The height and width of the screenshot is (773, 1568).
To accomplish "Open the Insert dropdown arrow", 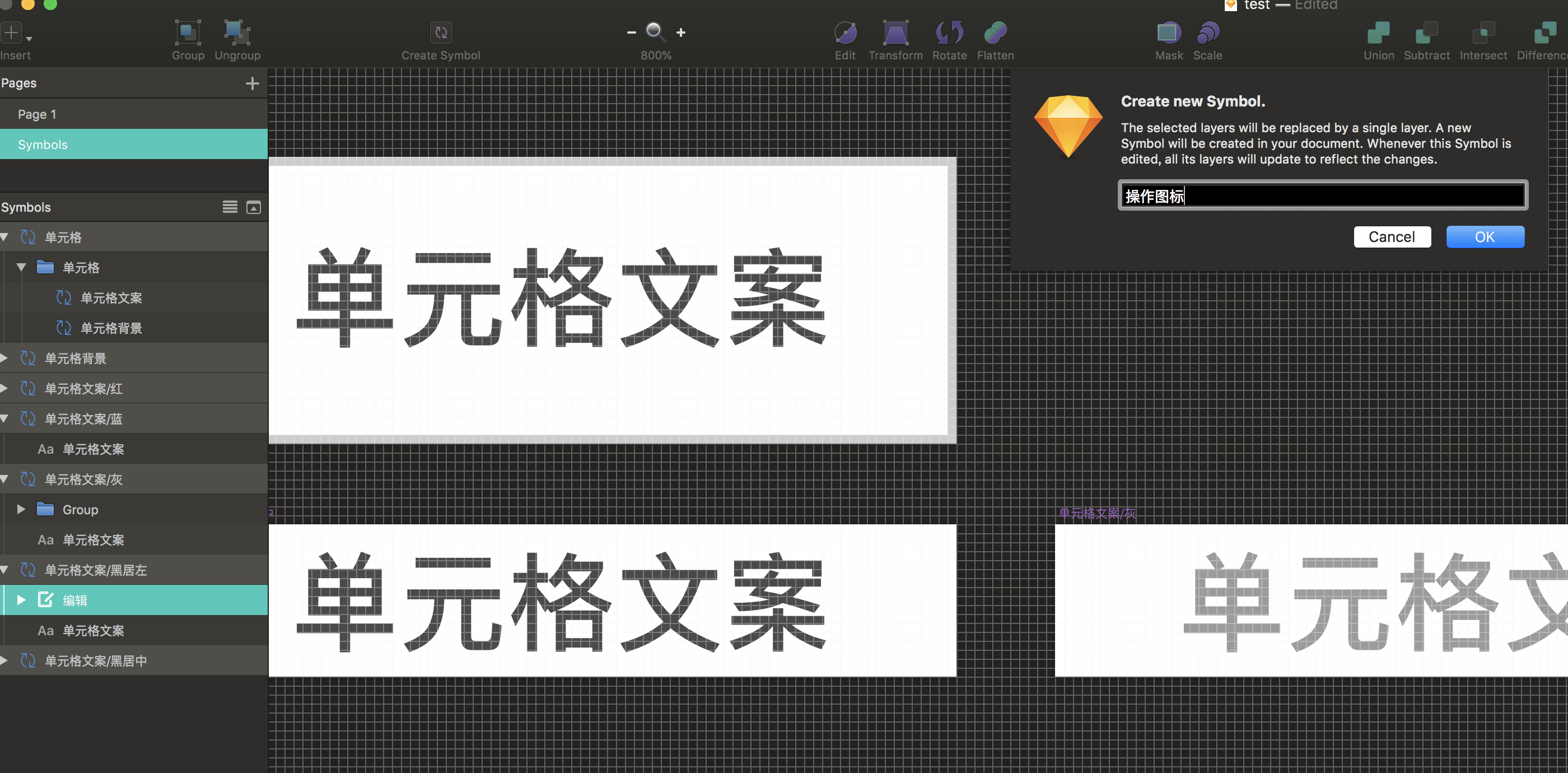I will point(29,38).
